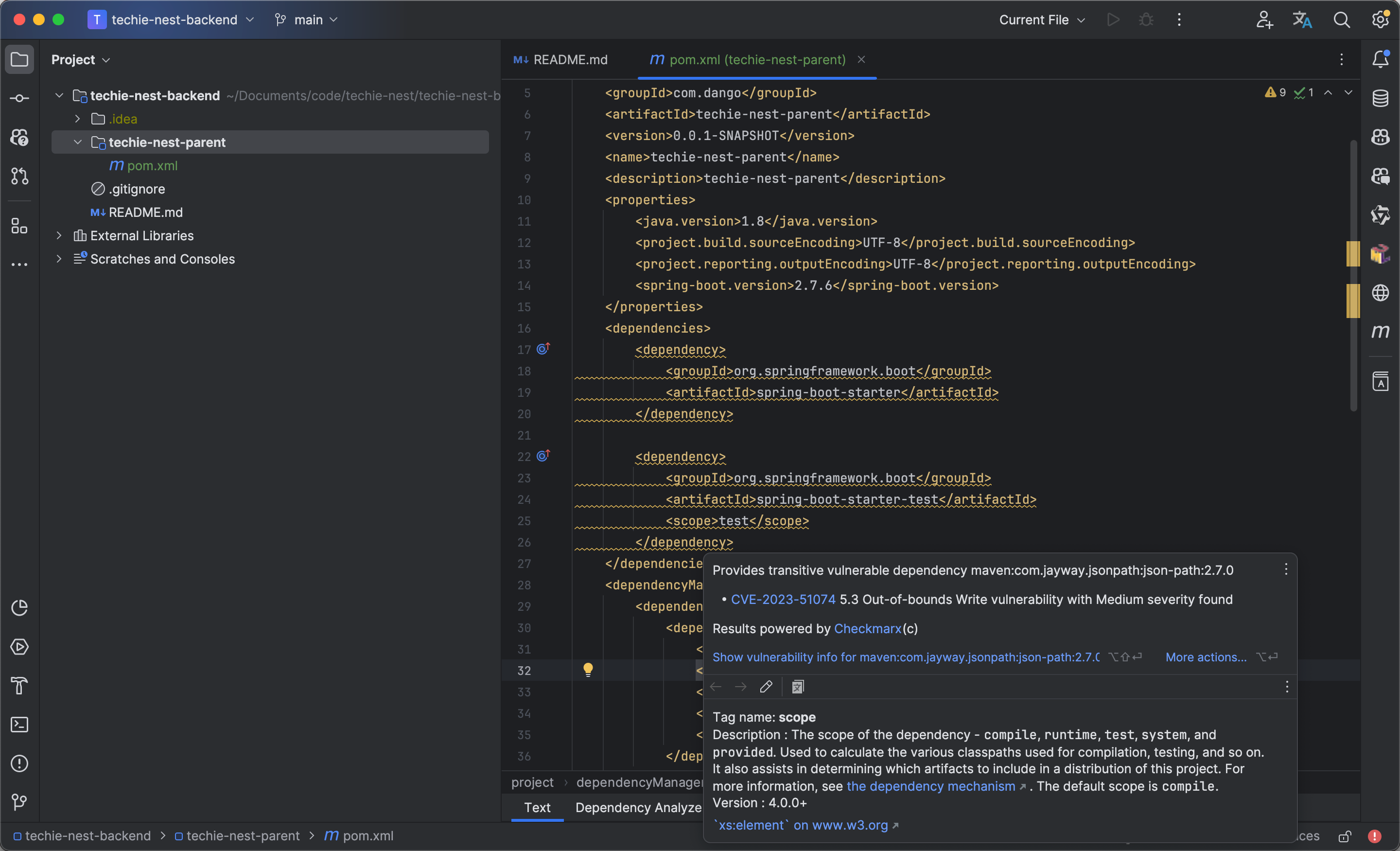Open the Commit tool window icon
The width and height of the screenshot is (1400, 851).
pyautogui.click(x=19, y=98)
